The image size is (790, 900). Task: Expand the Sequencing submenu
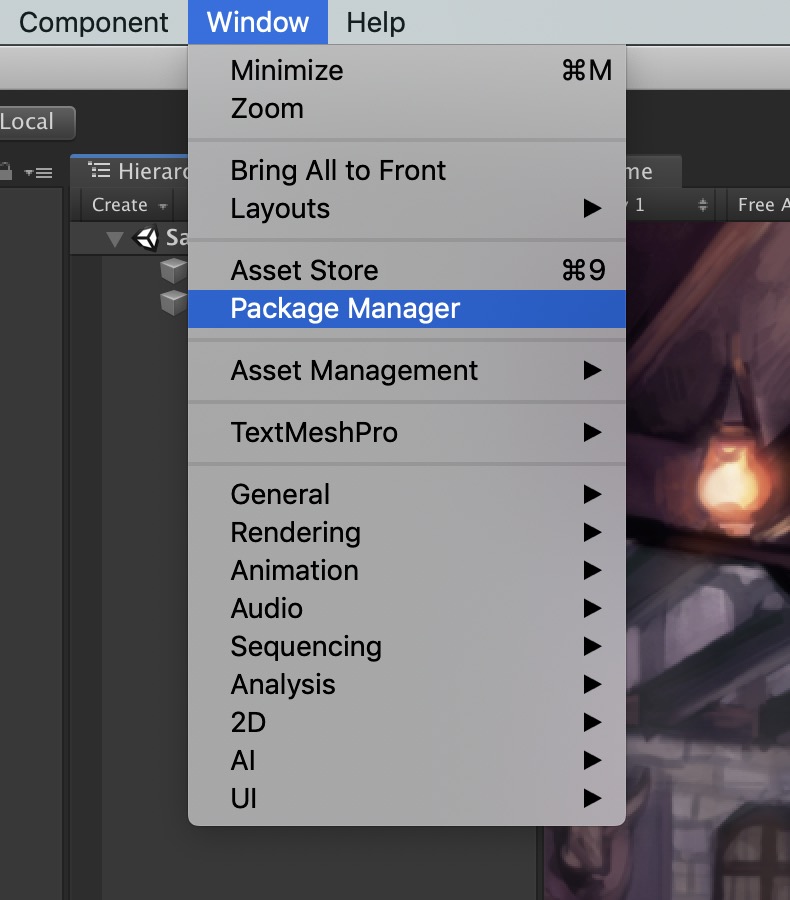(406, 646)
